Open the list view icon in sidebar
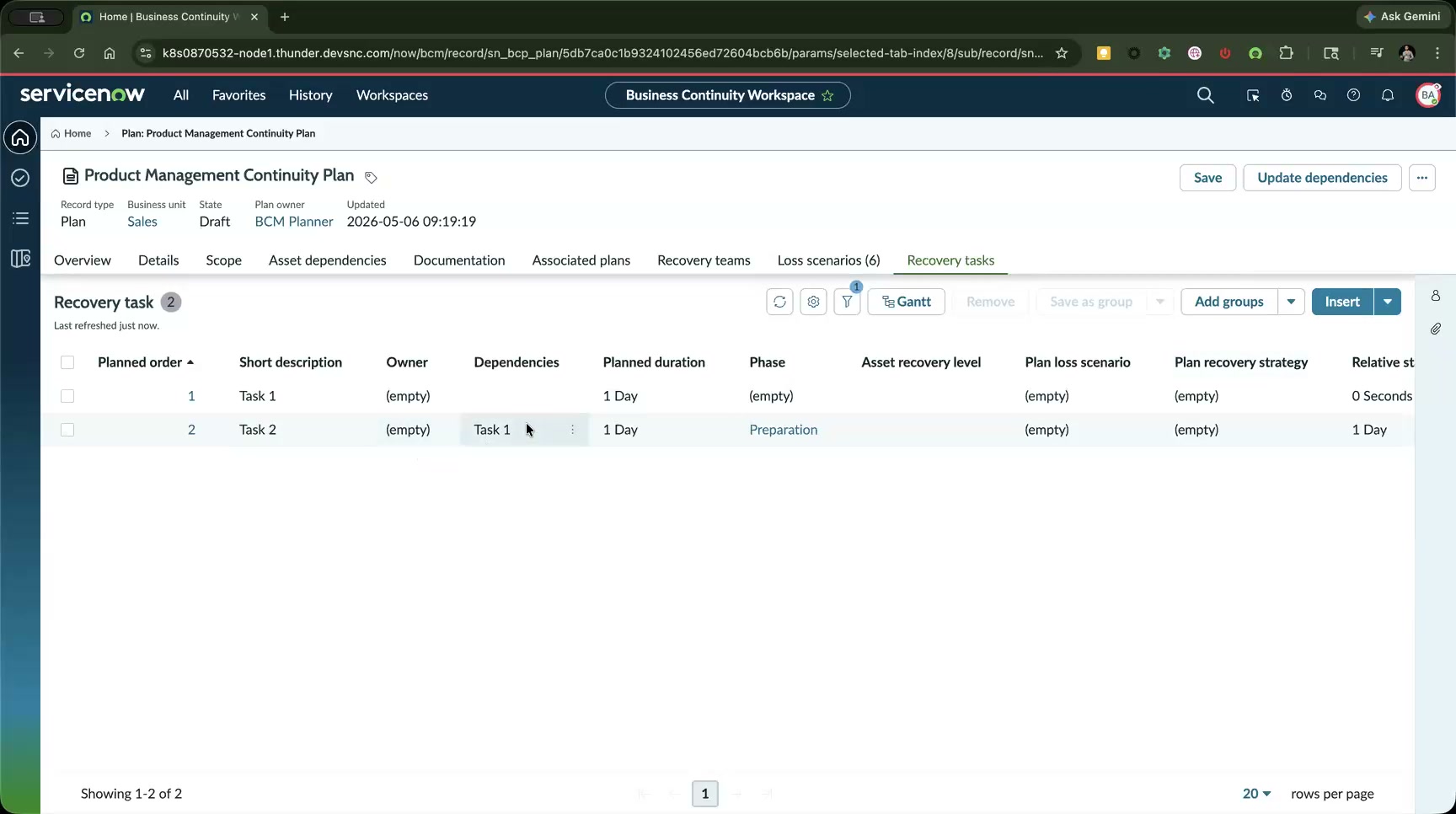This screenshot has width=1456, height=814. coord(20,218)
